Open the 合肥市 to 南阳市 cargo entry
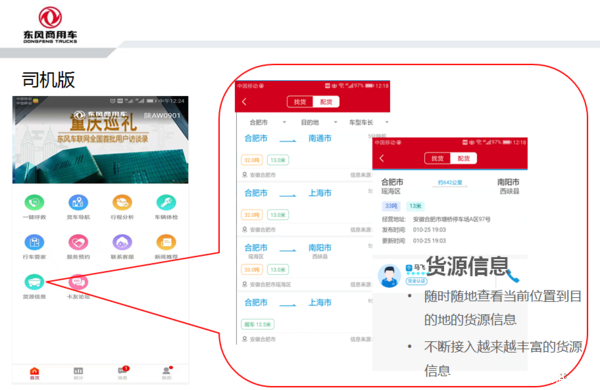Screen dimensions: 600x390 [x=305, y=265]
